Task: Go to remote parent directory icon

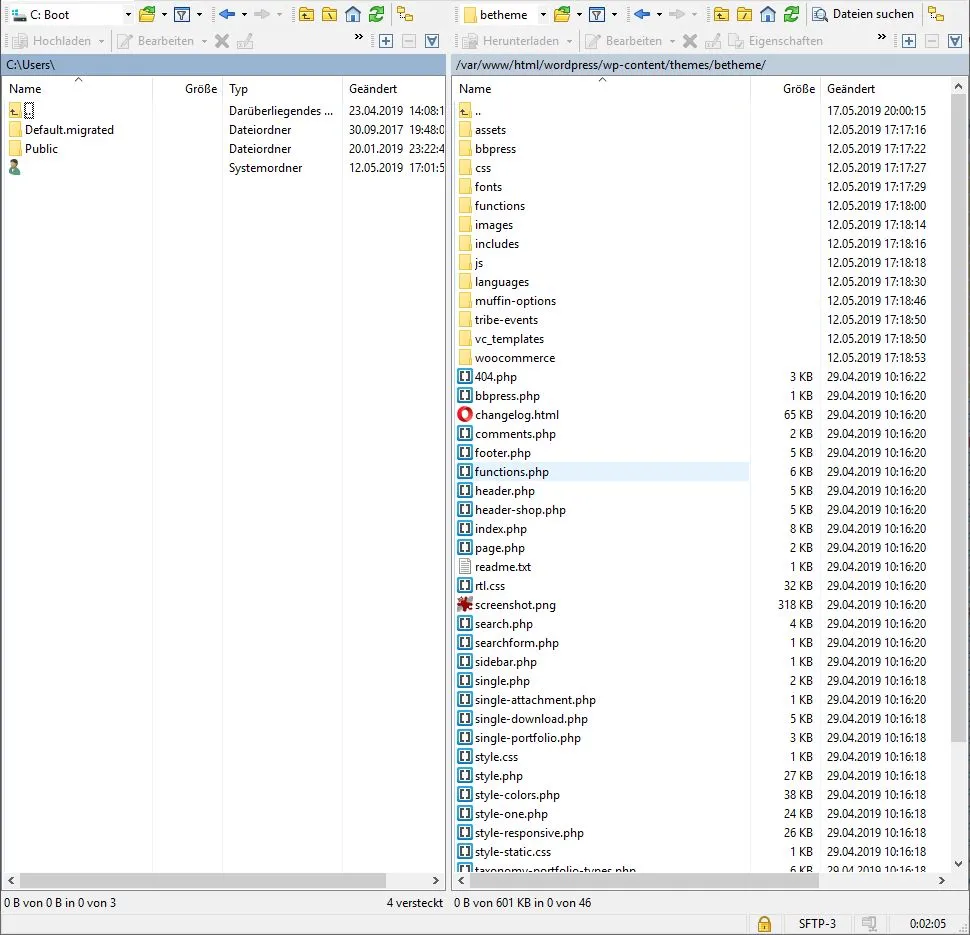Action: [721, 14]
